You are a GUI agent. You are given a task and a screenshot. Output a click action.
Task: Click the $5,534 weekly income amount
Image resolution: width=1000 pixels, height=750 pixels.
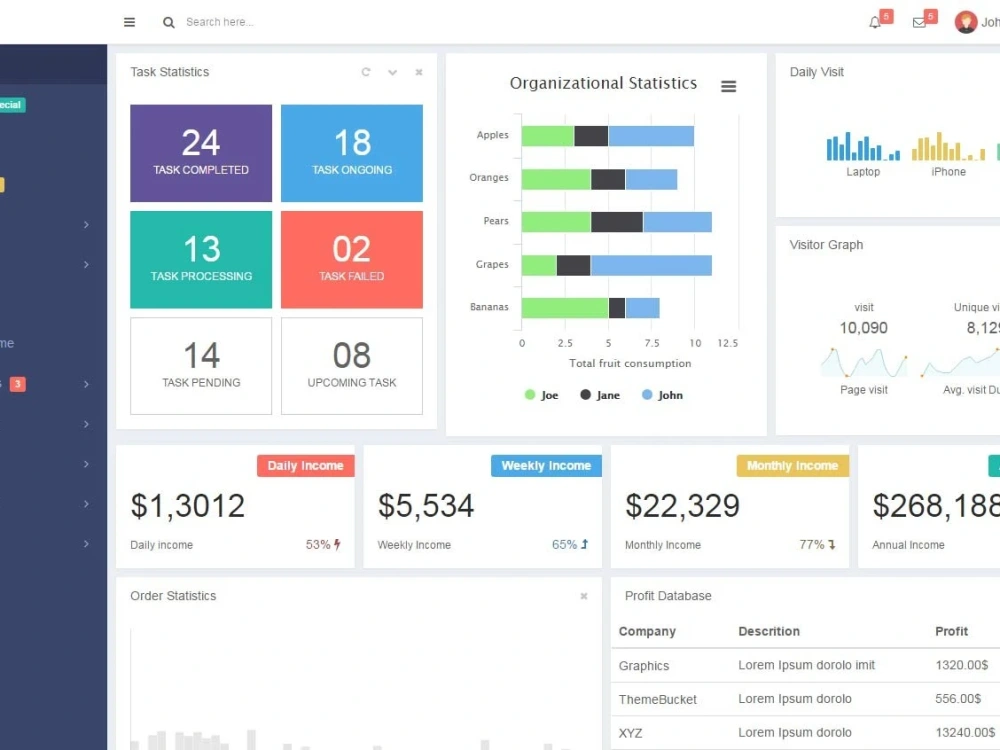point(426,506)
